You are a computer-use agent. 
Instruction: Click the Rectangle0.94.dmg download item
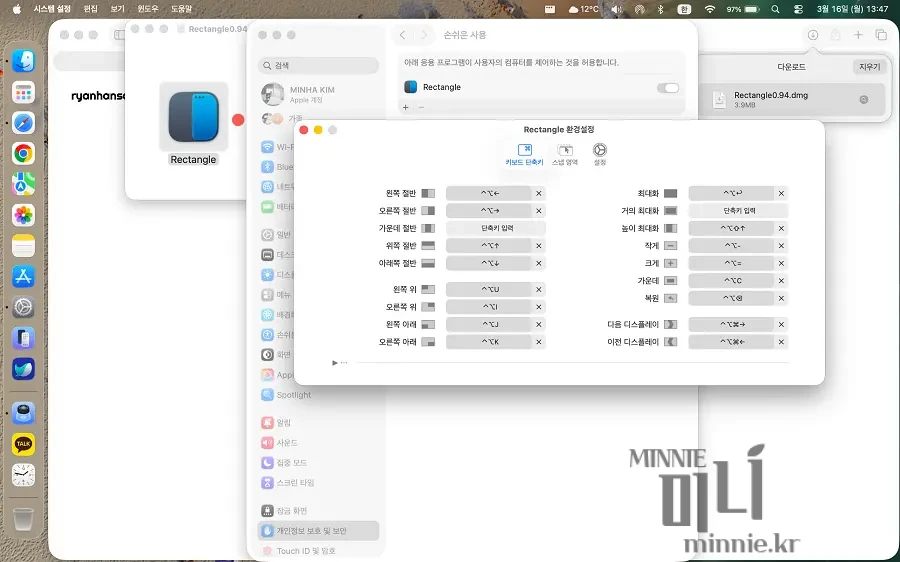[792, 100]
